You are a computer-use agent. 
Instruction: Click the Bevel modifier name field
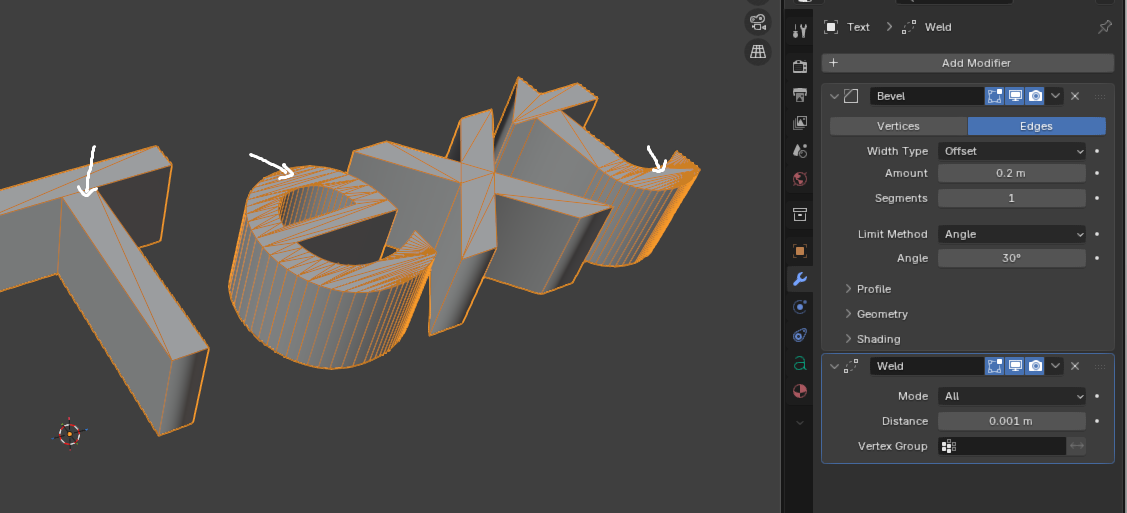[x=927, y=96]
